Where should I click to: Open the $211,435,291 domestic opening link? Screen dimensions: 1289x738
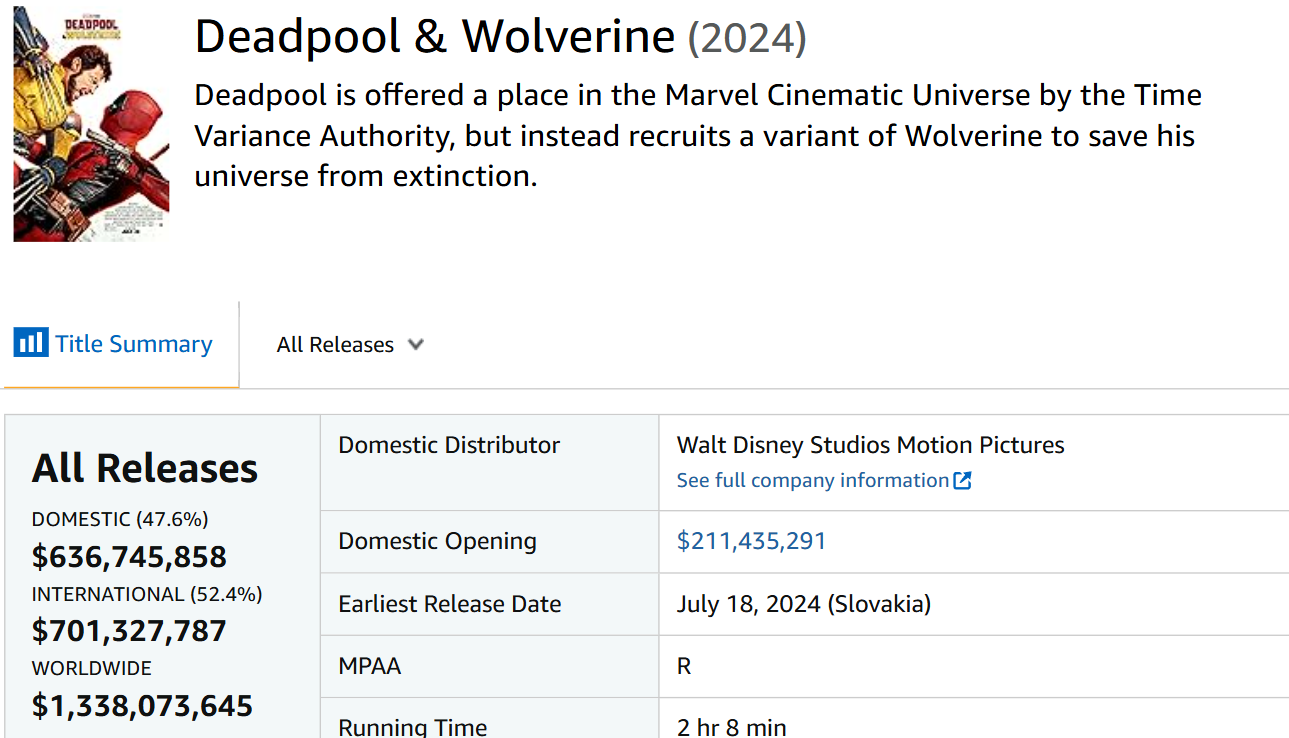pyautogui.click(x=751, y=541)
